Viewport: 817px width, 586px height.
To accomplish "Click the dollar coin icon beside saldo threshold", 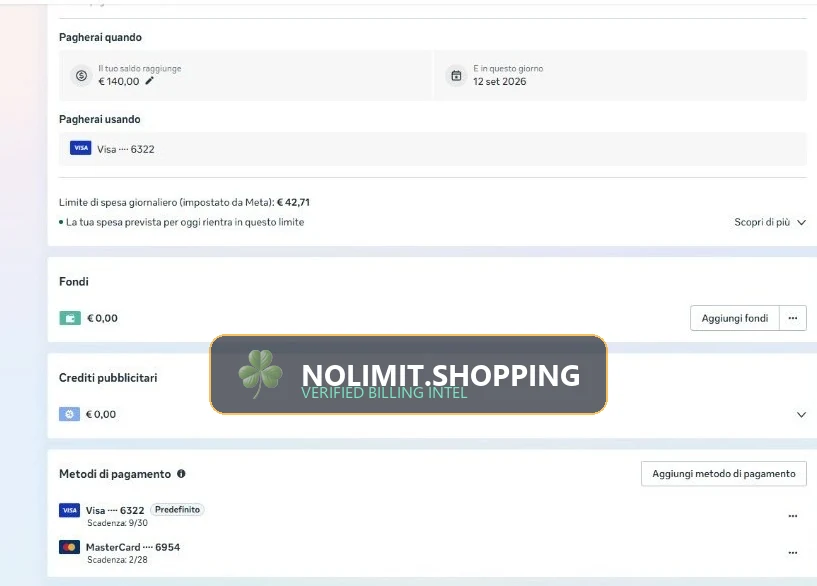I will pos(81,76).
